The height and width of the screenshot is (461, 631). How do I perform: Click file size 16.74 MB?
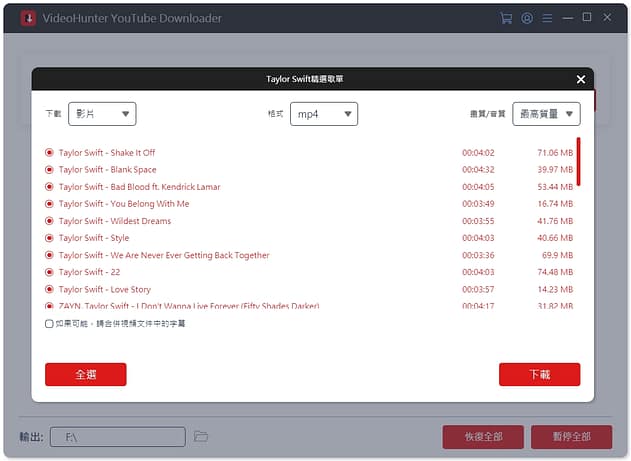(555, 204)
